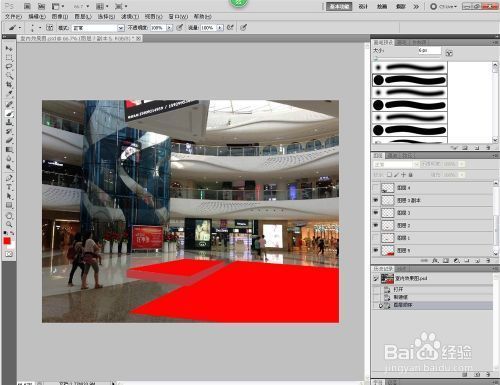Screen dimensions: 500x385
Task: Select the Blur tool
Action: 9,159
